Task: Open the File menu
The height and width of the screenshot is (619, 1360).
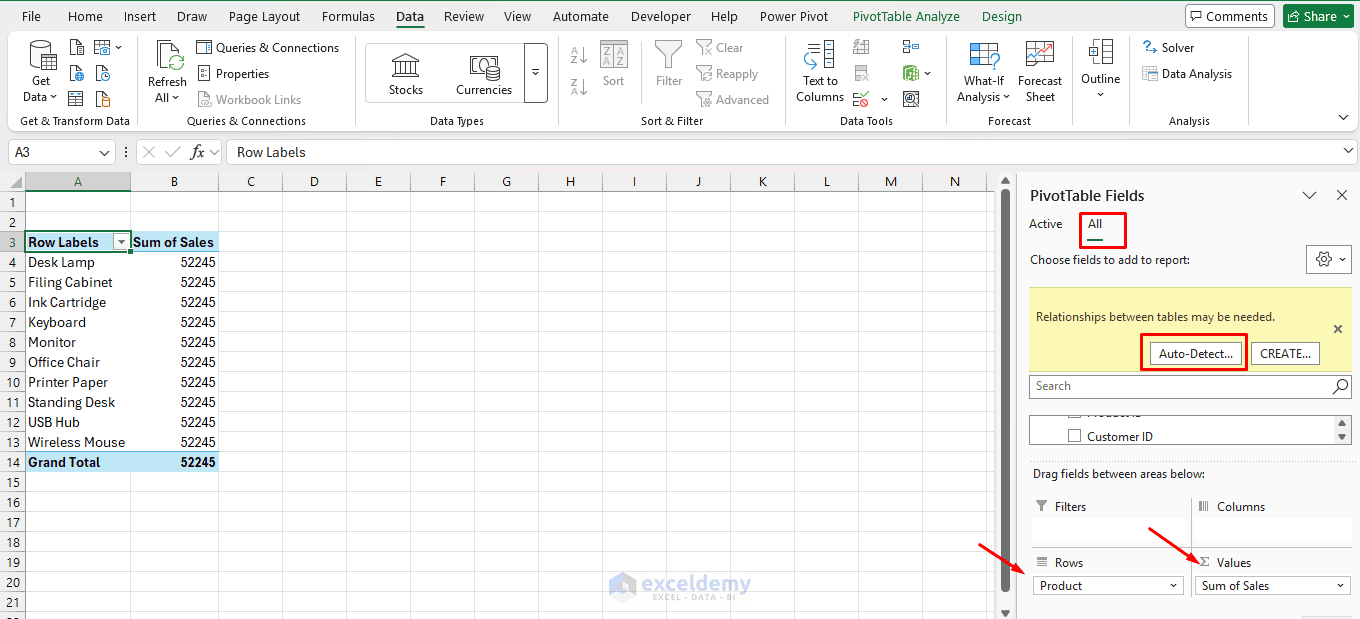Action: [x=31, y=16]
